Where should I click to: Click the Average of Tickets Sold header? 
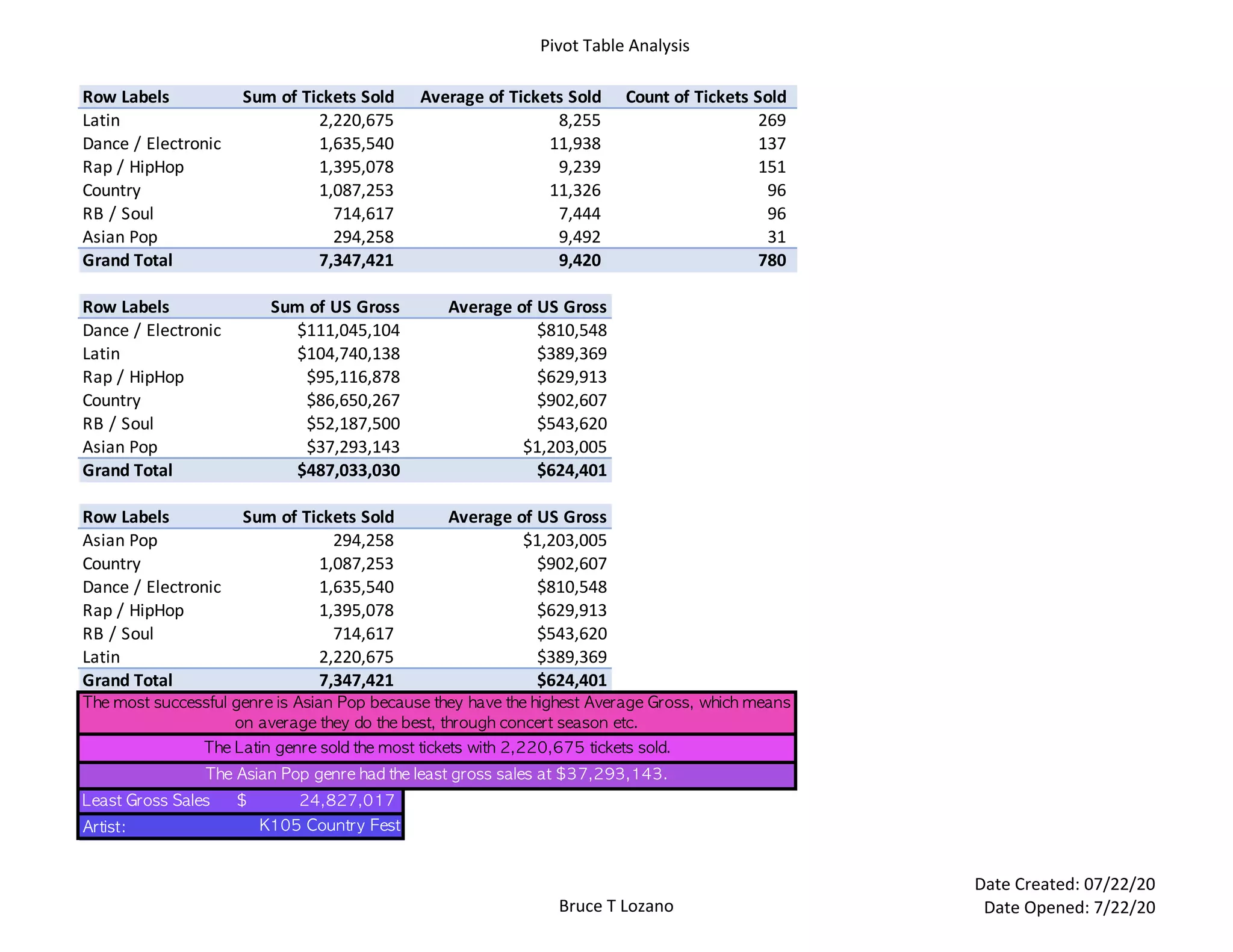(510, 97)
